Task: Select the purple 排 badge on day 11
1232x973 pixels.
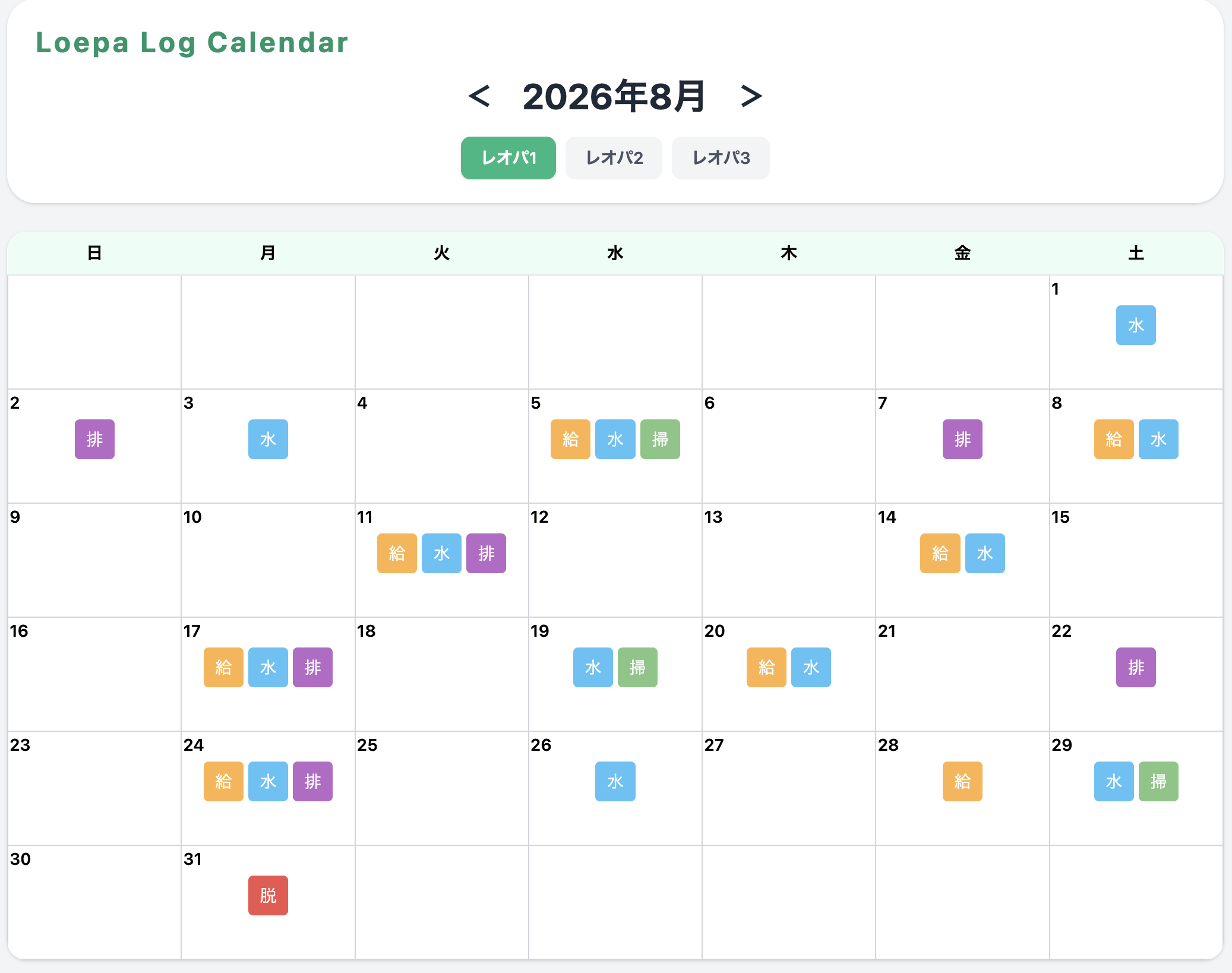Action: [x=486, y=553]
